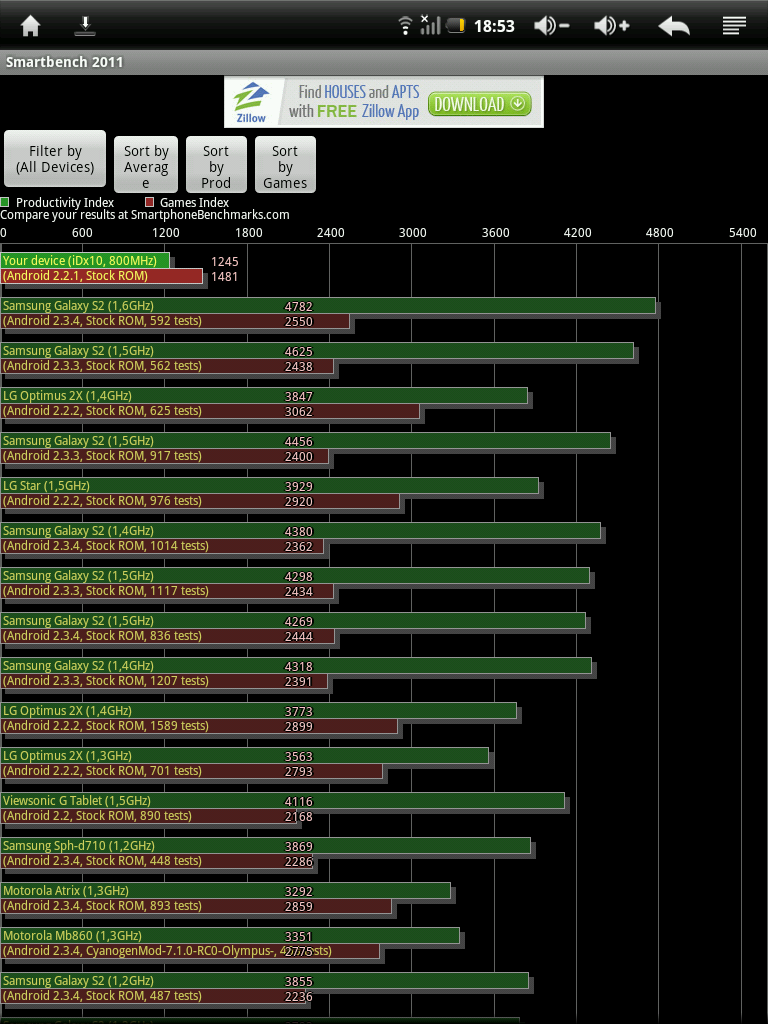Tap the back arrow icon

tap(674, 26)
